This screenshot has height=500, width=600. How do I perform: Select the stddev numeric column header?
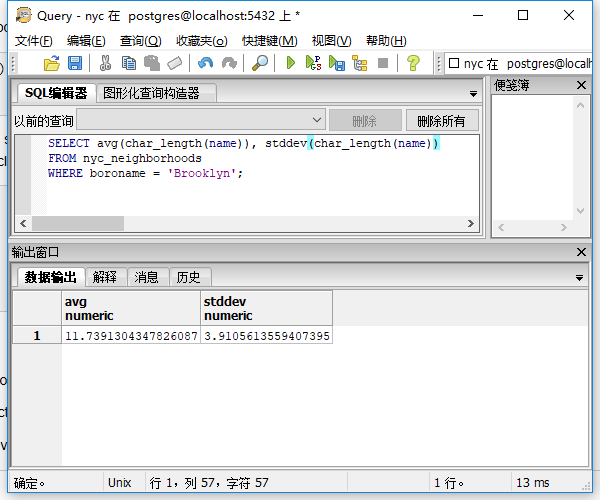point(266,308)
